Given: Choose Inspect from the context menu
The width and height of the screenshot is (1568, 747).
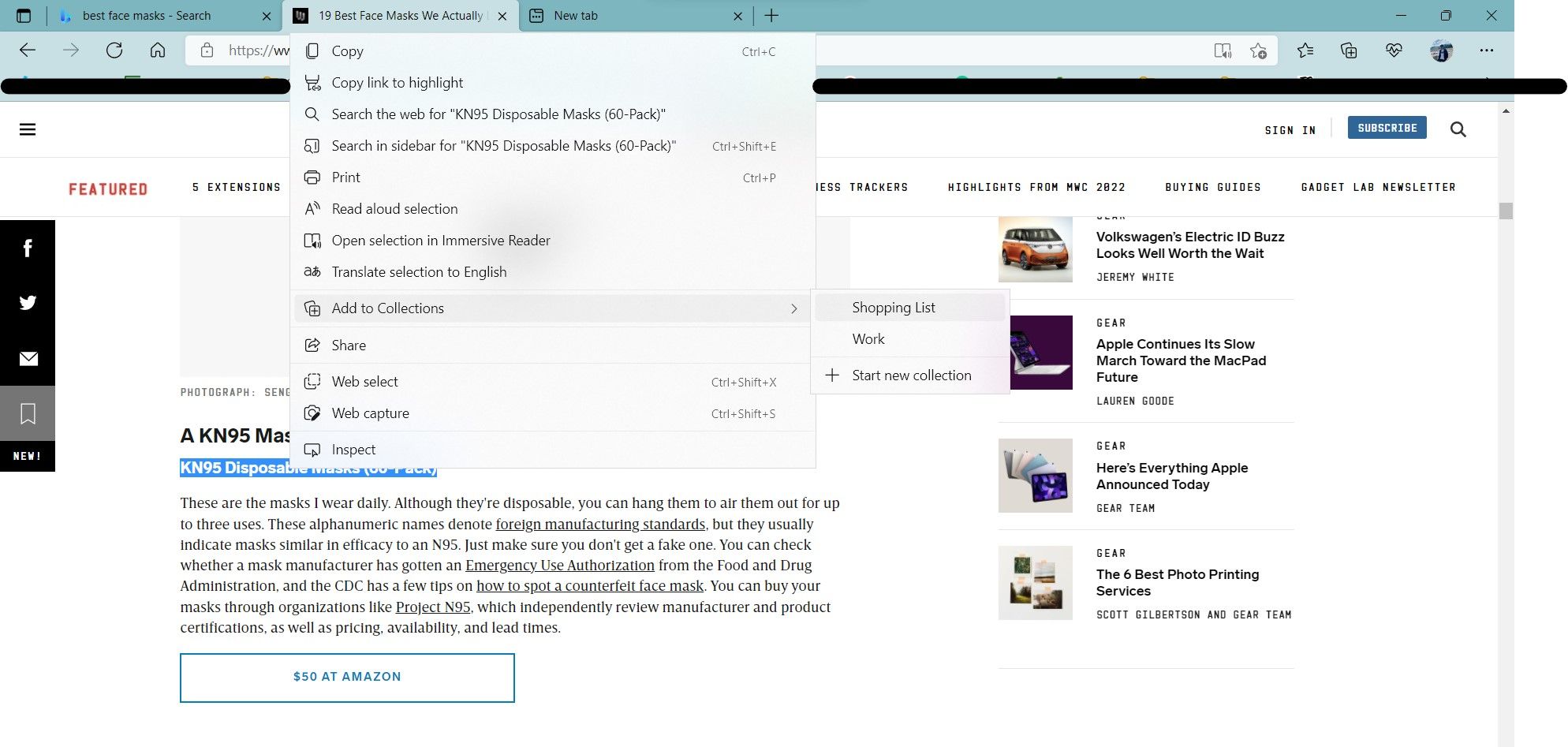Looking at the screenshot, I should 552,450.
